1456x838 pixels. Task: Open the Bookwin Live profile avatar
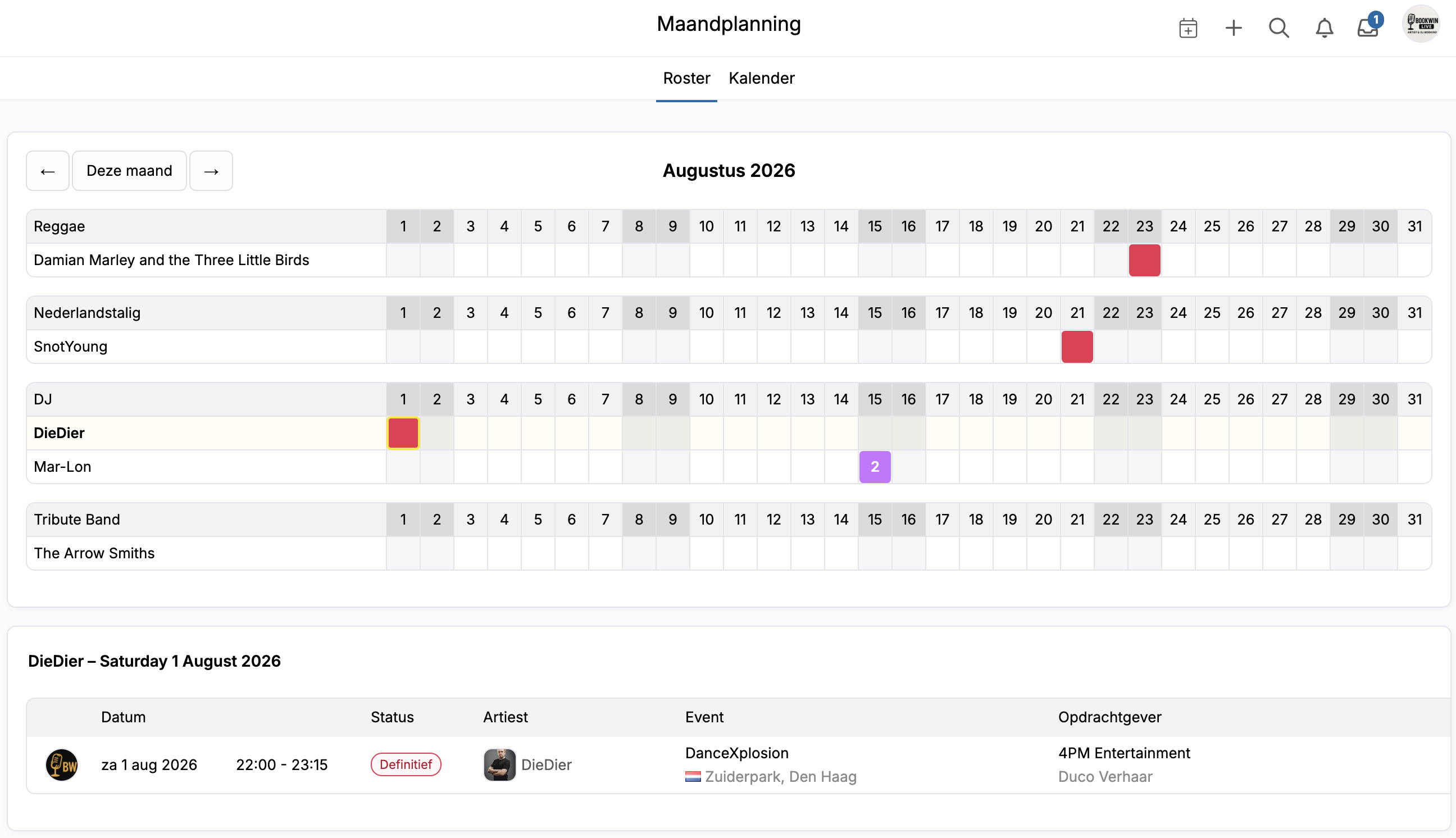point(1421,24)
